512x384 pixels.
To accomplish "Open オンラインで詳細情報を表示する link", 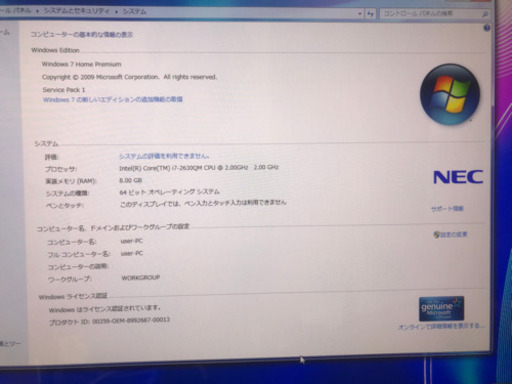I will (x=441, y=326).
